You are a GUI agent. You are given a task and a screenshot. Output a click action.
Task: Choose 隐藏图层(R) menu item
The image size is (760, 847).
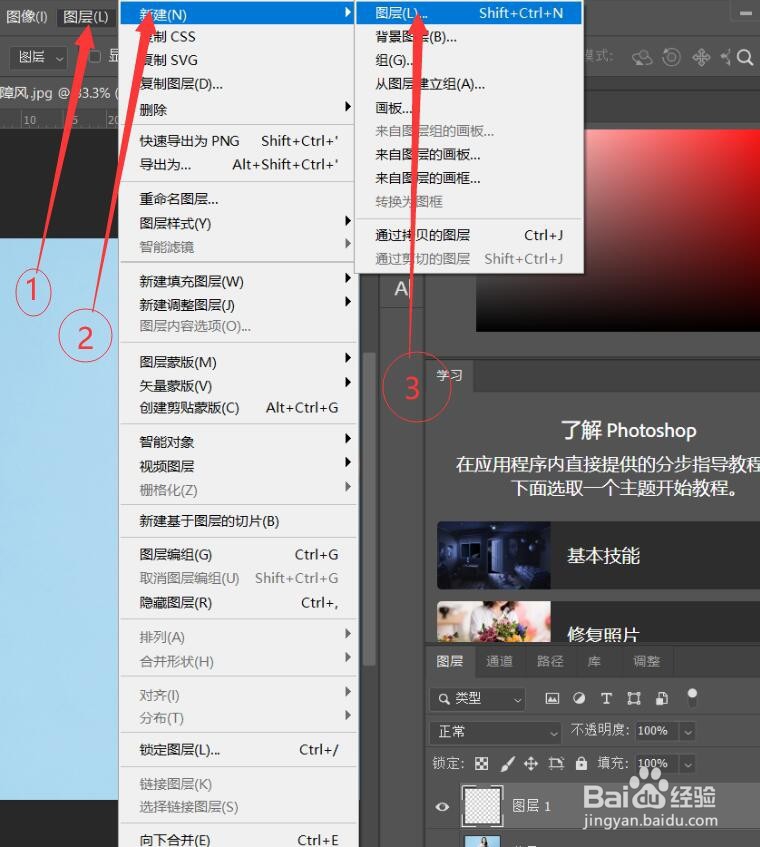click(x=237, y=602)
